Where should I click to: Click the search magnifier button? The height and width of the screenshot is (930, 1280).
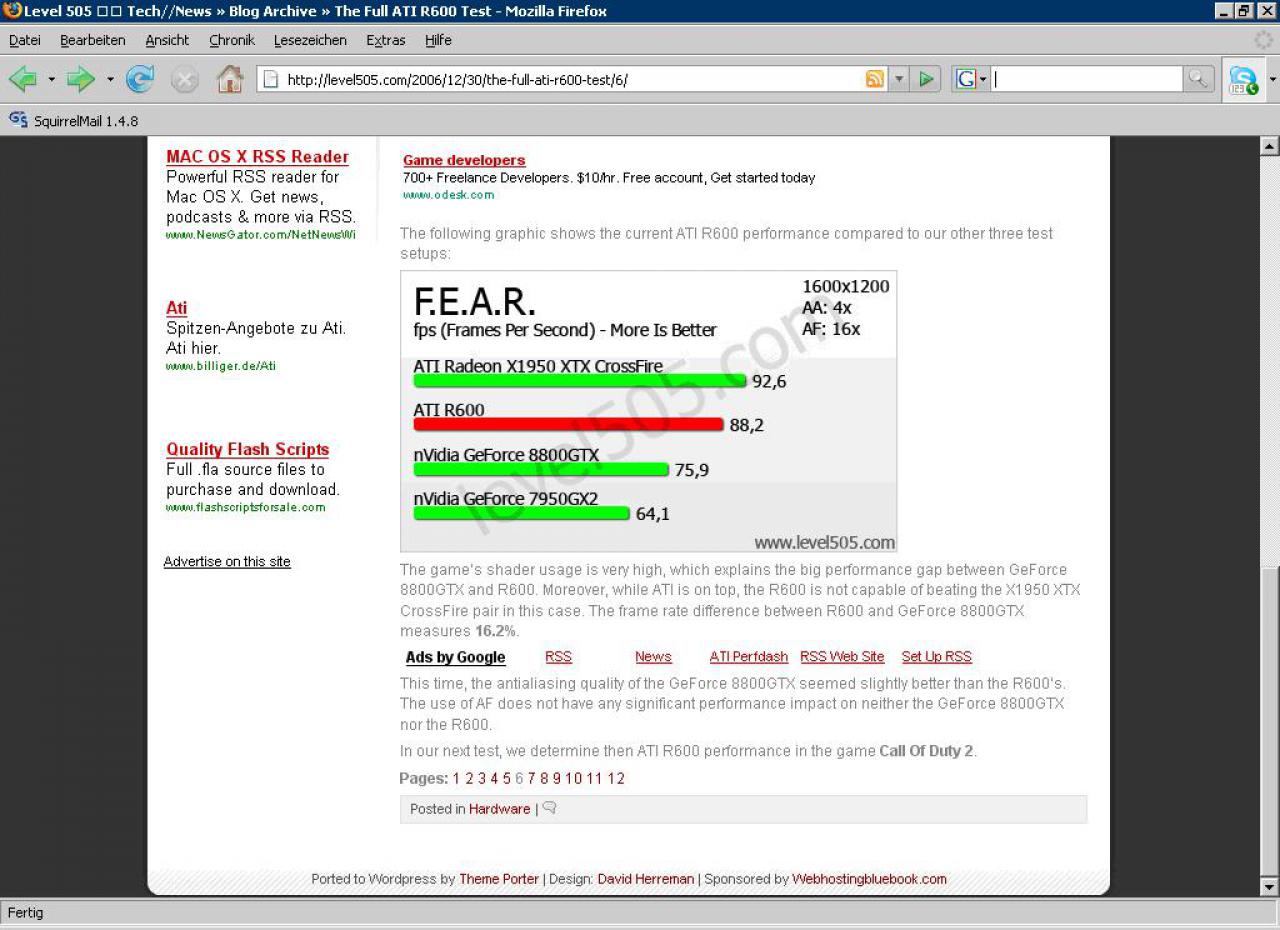coord(1198,79)
